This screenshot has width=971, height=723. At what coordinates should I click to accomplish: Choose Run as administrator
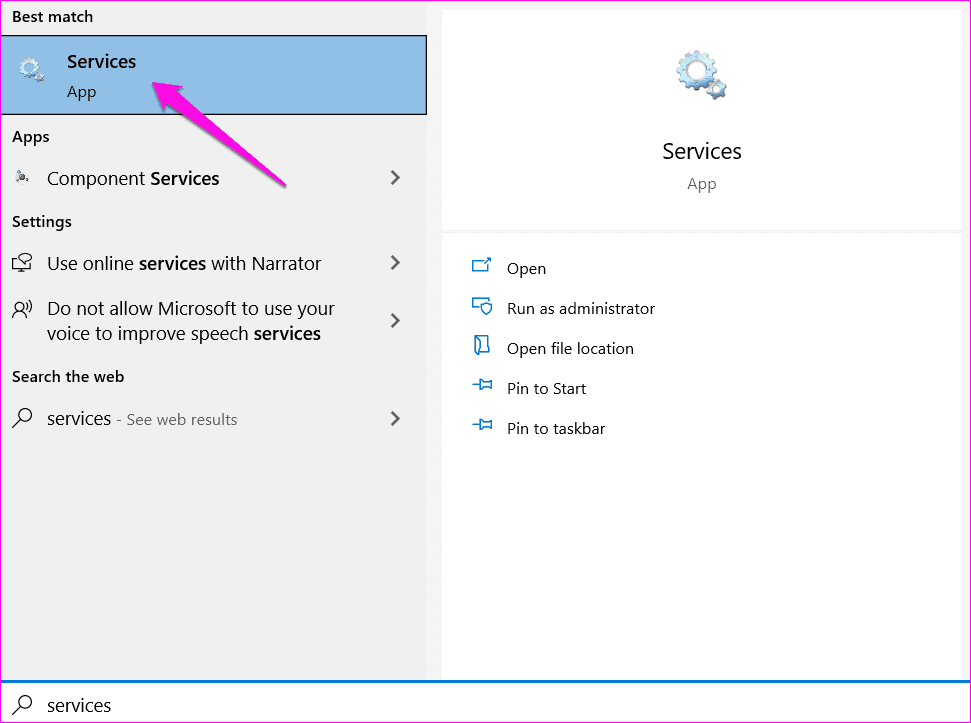coord(581,308)
